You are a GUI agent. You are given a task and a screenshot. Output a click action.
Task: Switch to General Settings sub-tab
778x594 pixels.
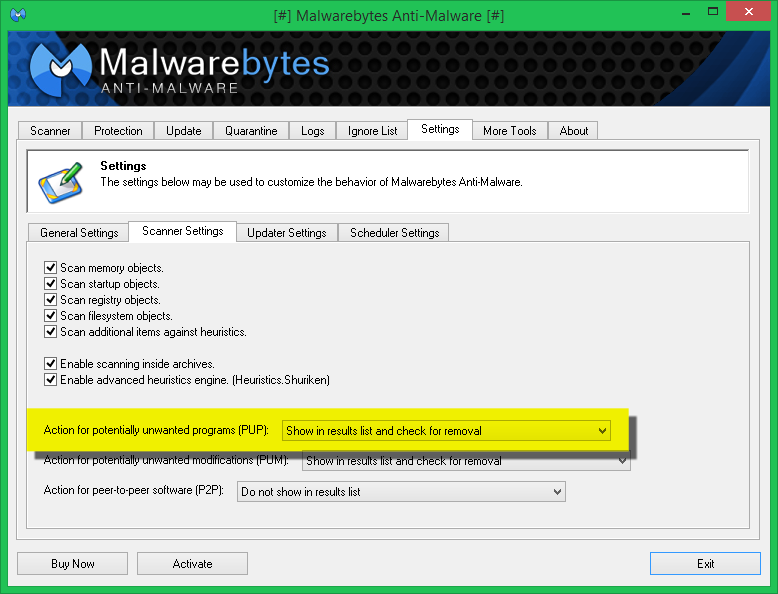pos(79,232)
